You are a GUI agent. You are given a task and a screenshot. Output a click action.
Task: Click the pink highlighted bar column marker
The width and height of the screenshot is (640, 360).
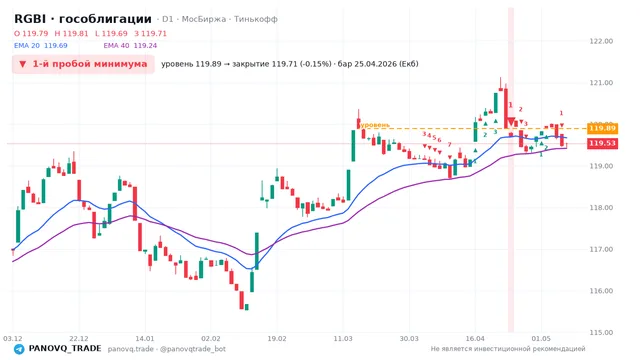[x=511, y=170]
